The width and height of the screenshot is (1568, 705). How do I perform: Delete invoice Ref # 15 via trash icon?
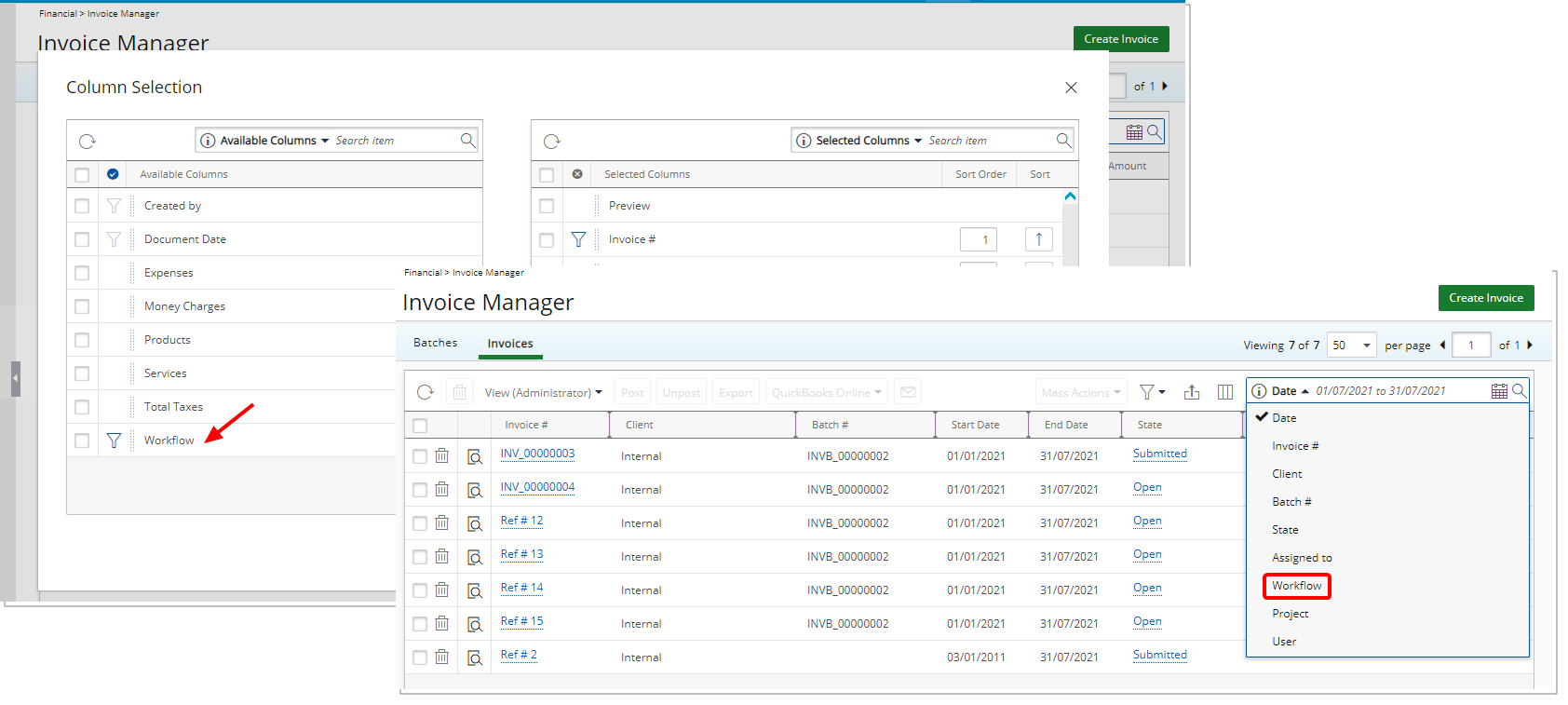(x=442, y=624)
